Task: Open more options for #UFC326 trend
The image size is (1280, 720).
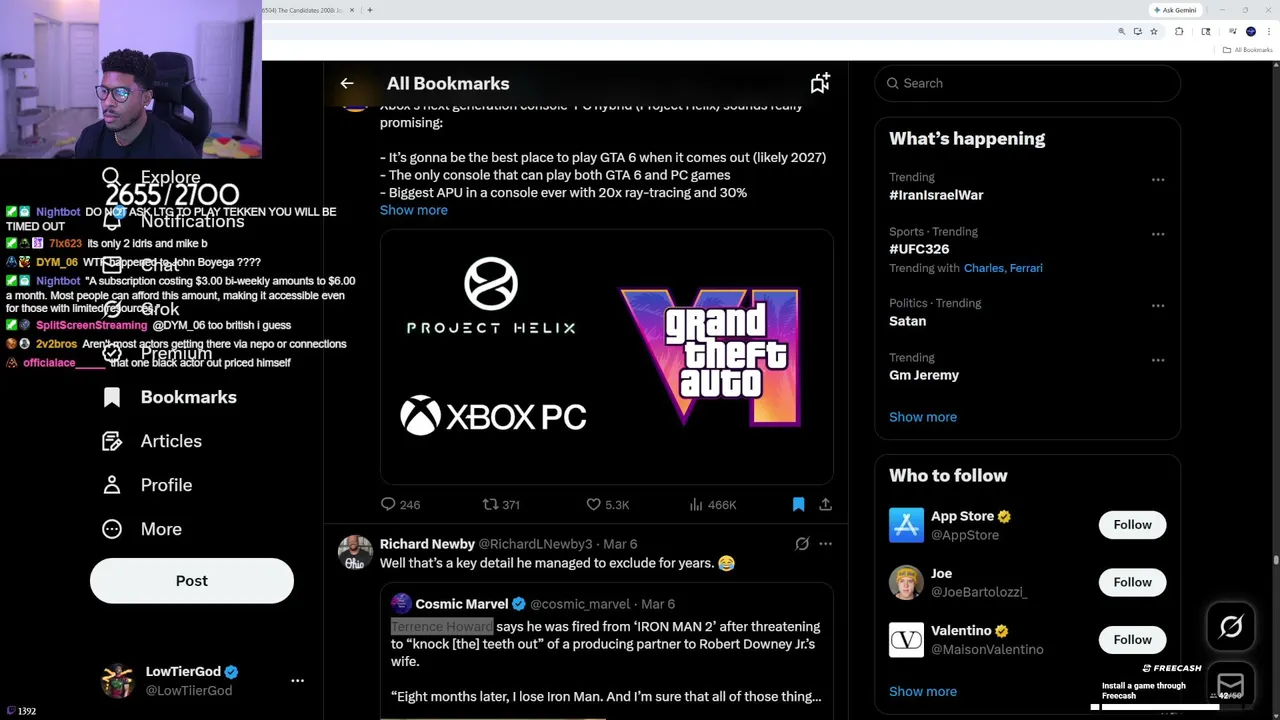Action: coord(1158,234)
